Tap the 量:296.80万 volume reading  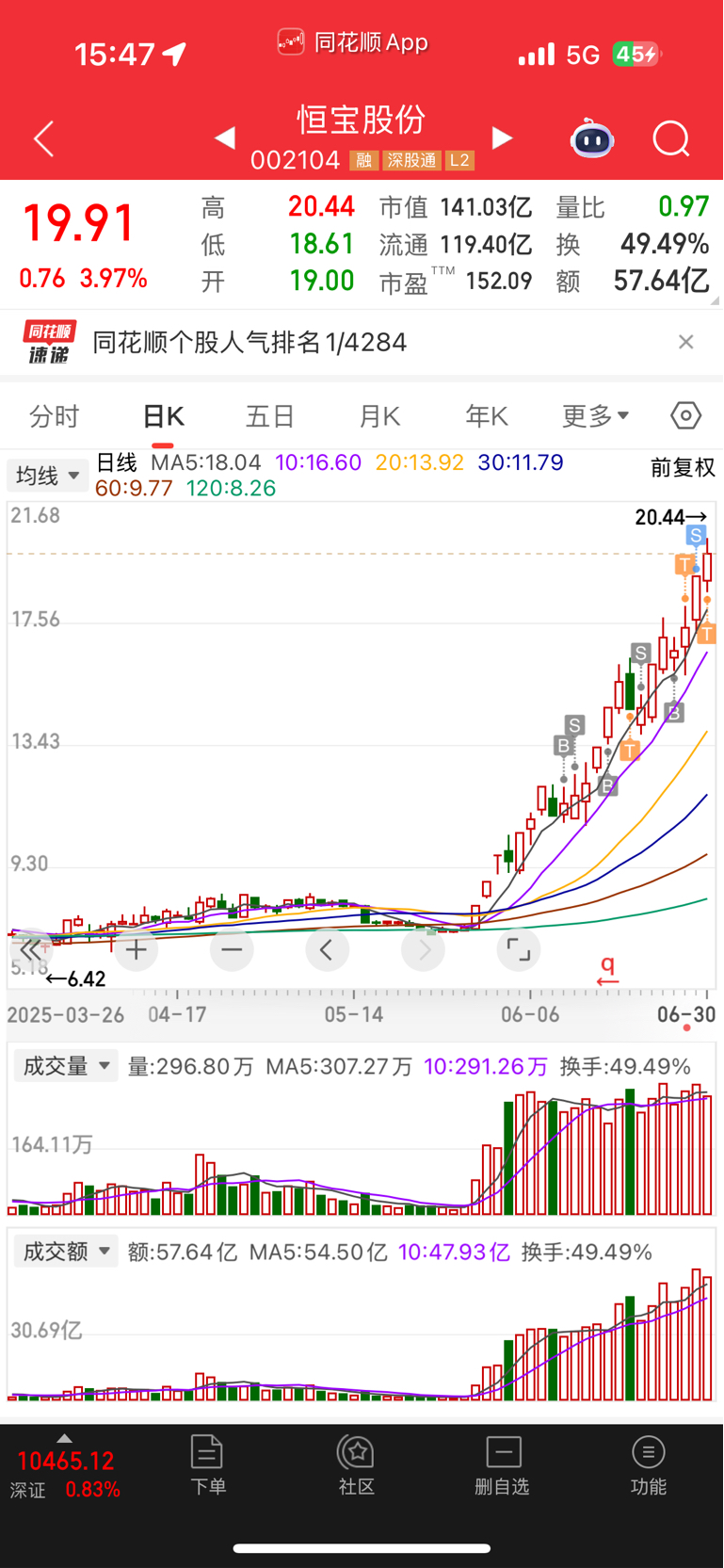[x=191, y=1066]
